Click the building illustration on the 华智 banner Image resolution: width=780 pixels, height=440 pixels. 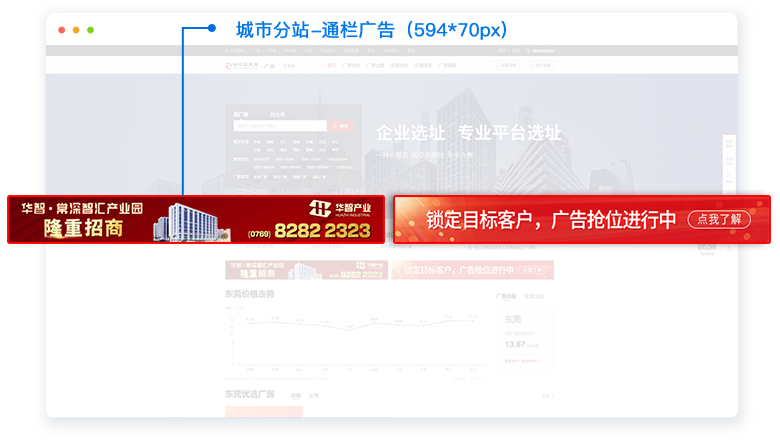tap(191, 223)
